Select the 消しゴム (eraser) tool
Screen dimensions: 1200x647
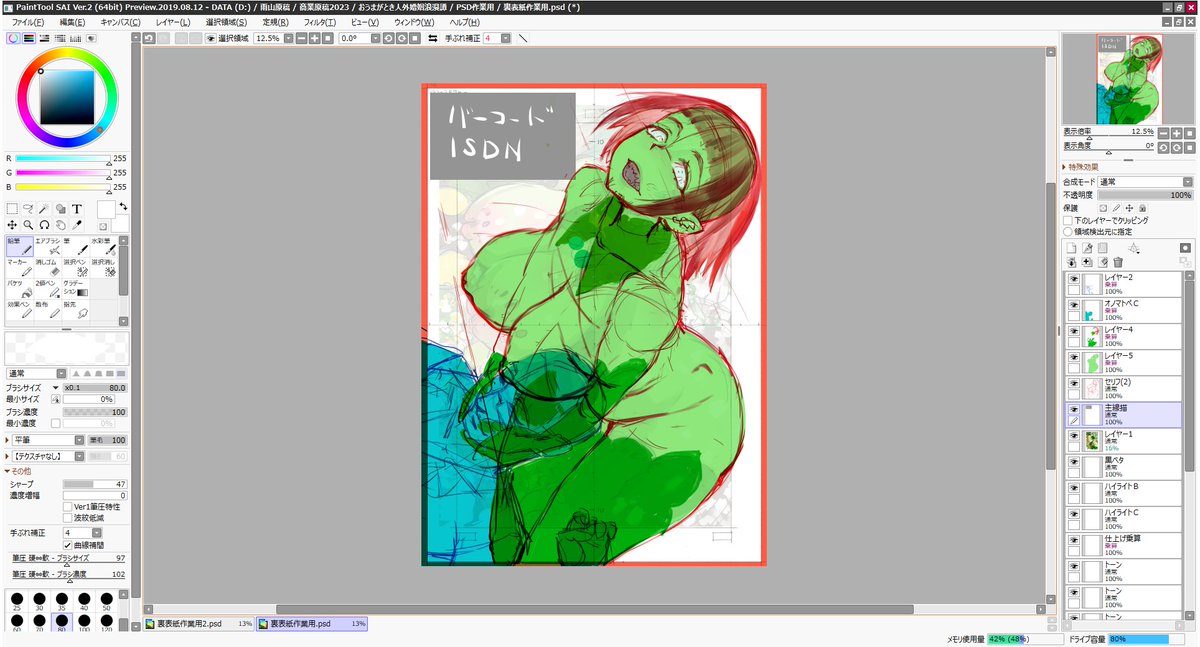click(48, 267)
